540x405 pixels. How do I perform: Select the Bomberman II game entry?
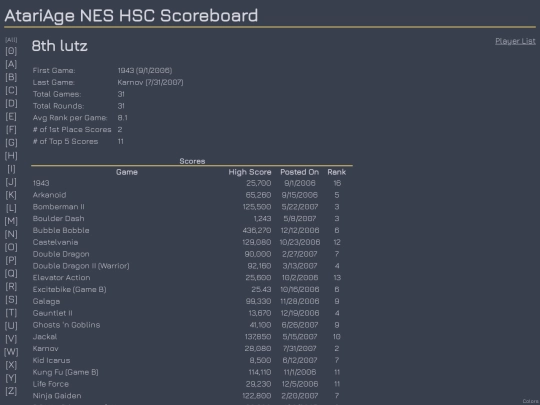point(59,207)
